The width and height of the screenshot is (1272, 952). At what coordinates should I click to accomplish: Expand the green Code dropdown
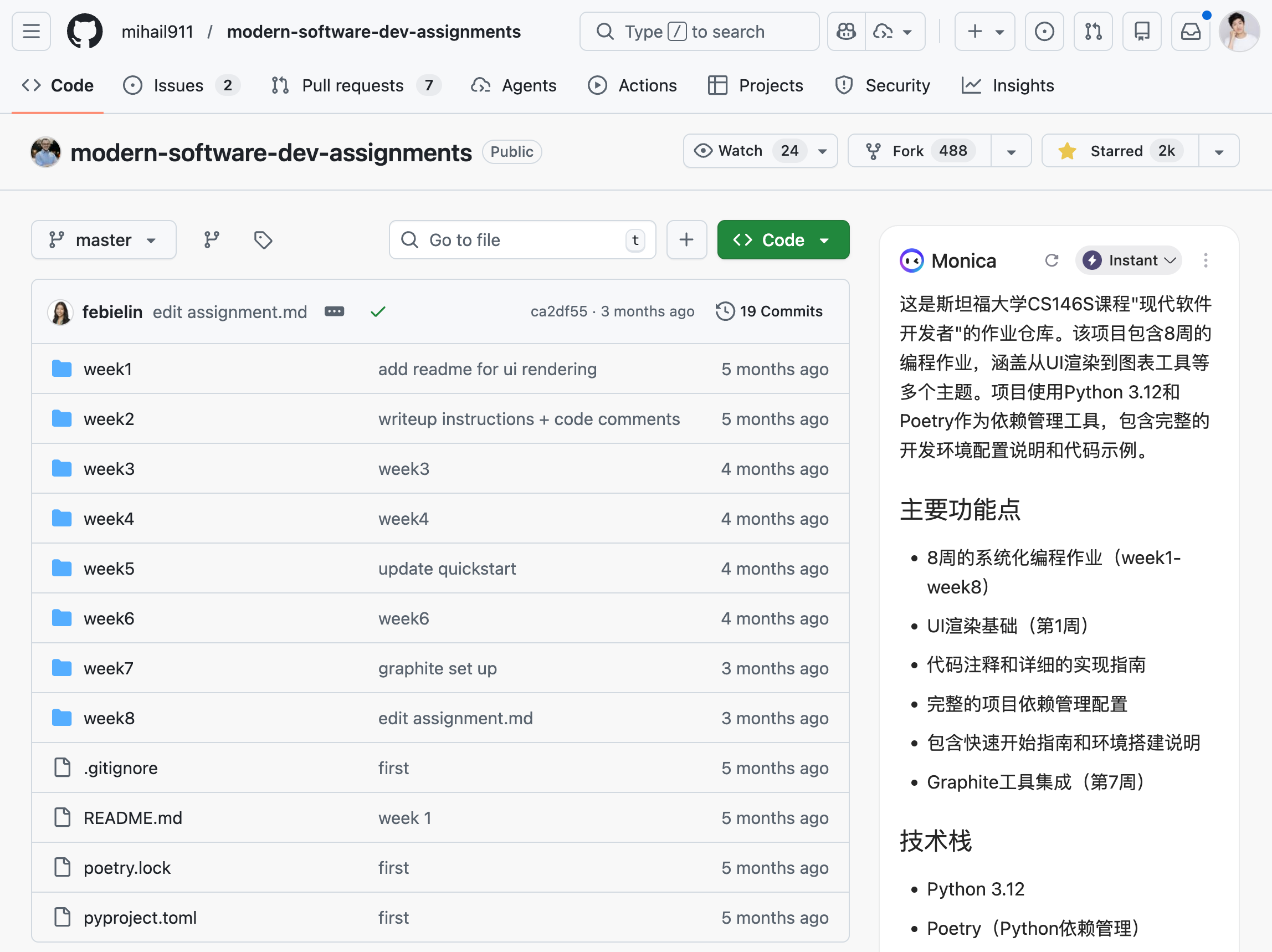[x=782, y=240]
